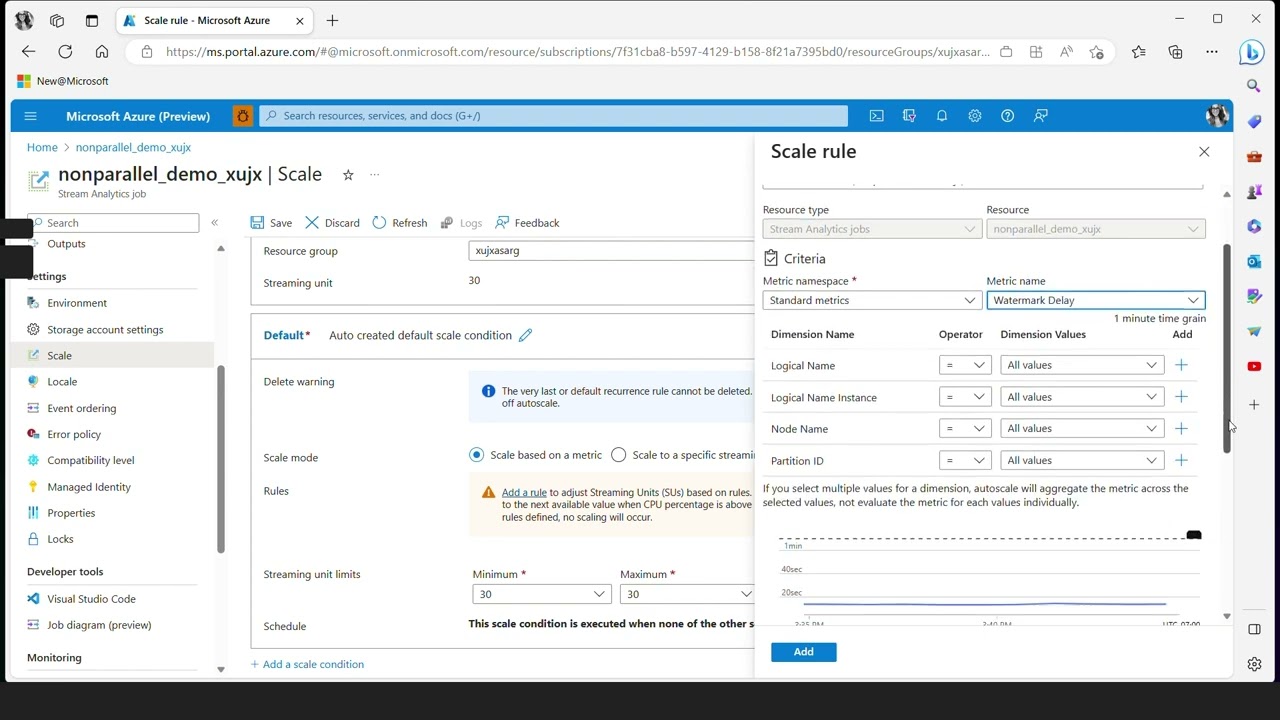This screenshot has height=720, width=1280.
Task: Open a new browser tab
Action: (x=332, y=20)
